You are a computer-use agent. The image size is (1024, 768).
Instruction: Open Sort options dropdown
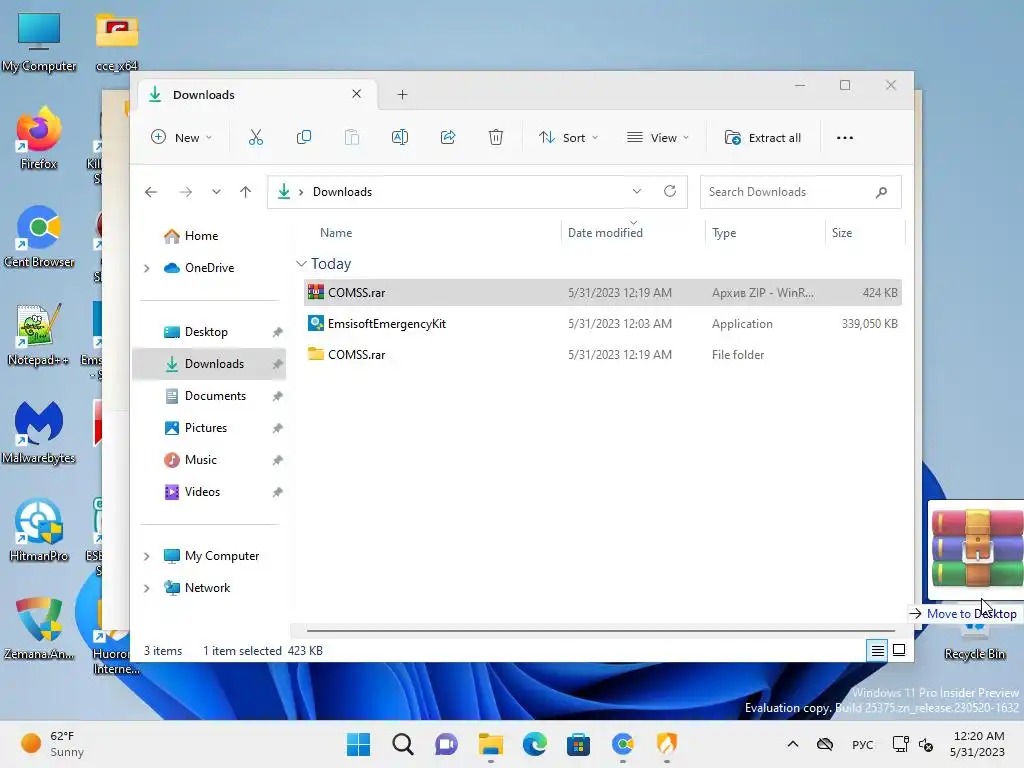pos(568,138)
